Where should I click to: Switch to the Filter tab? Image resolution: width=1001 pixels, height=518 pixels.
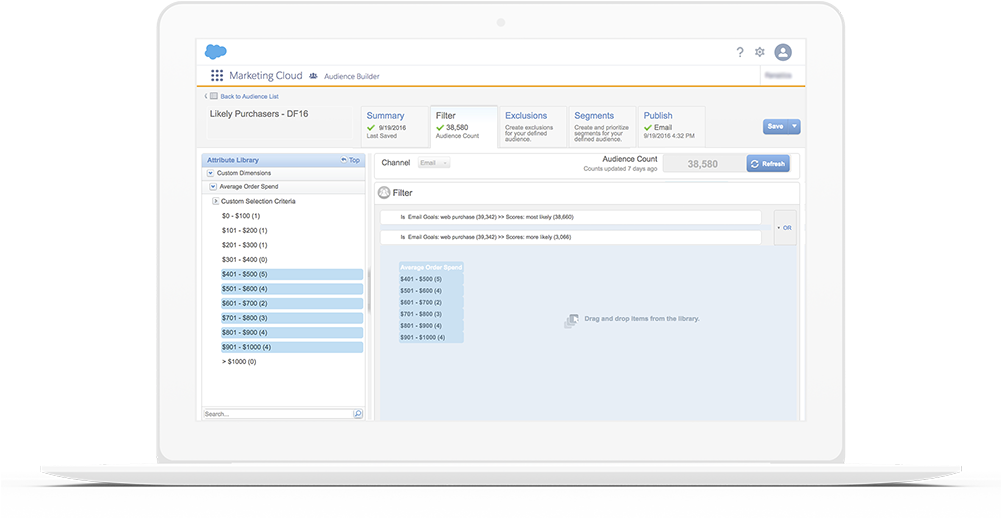pyautogui.click(x=463, y=126)
